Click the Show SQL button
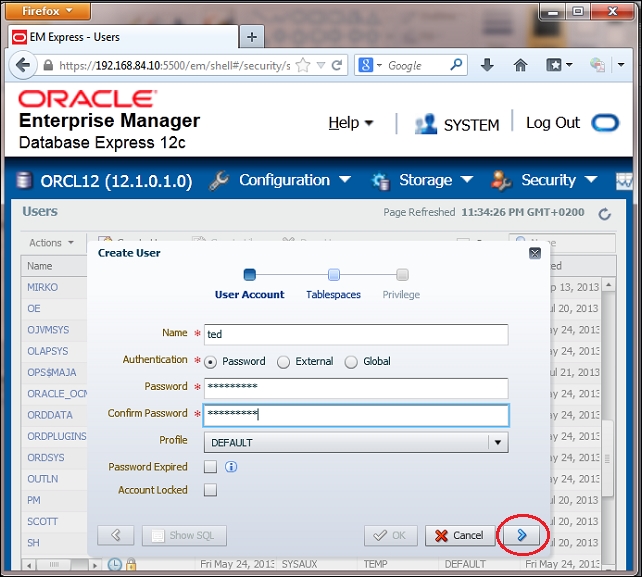This screenshot has width=642, height=577. point(184,535)
